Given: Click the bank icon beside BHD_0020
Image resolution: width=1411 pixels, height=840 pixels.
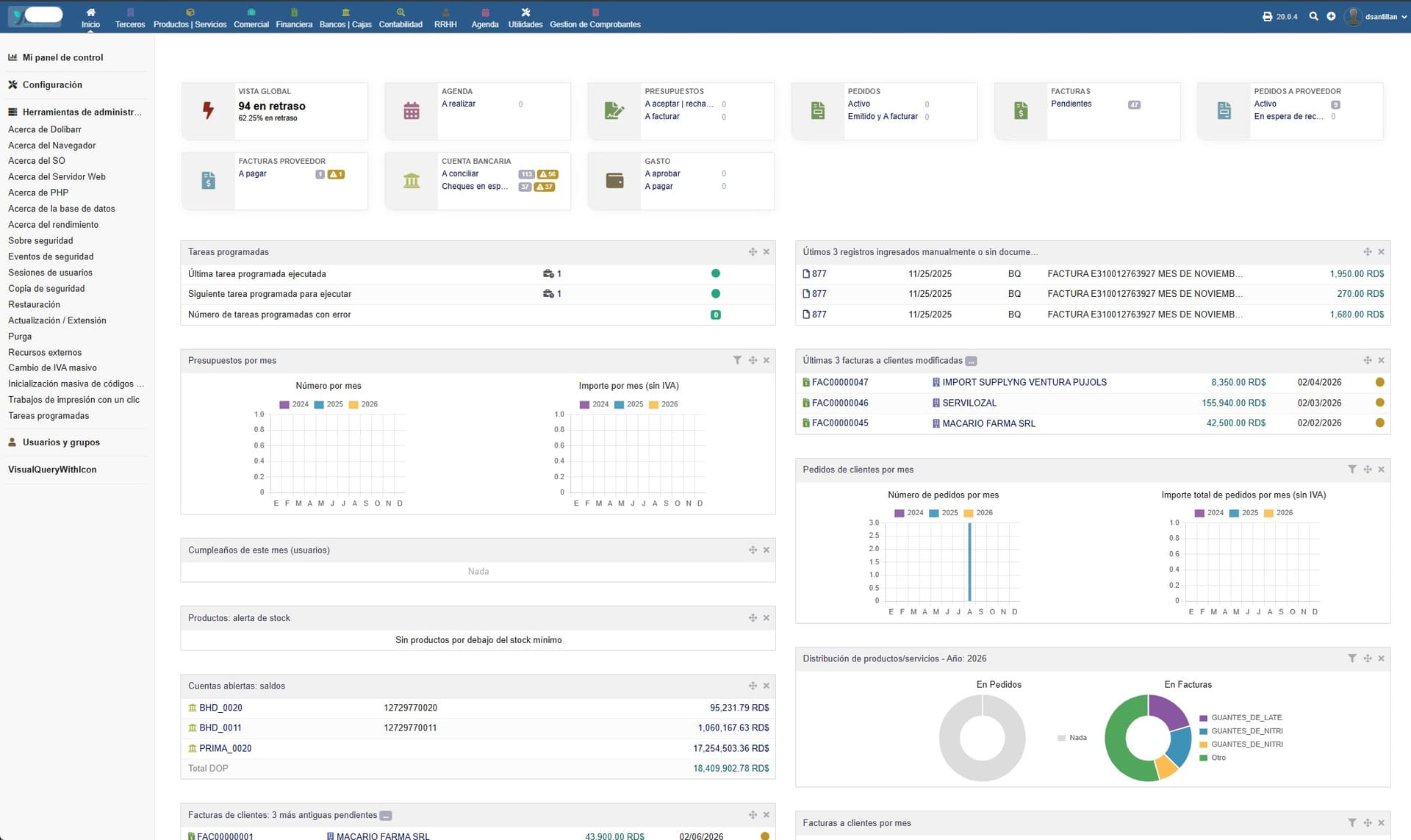Looking at the screenshot, I should click(x=192, y=708).
